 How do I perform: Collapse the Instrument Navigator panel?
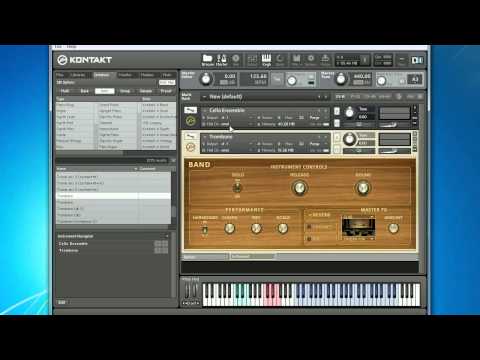pos(166,236)
